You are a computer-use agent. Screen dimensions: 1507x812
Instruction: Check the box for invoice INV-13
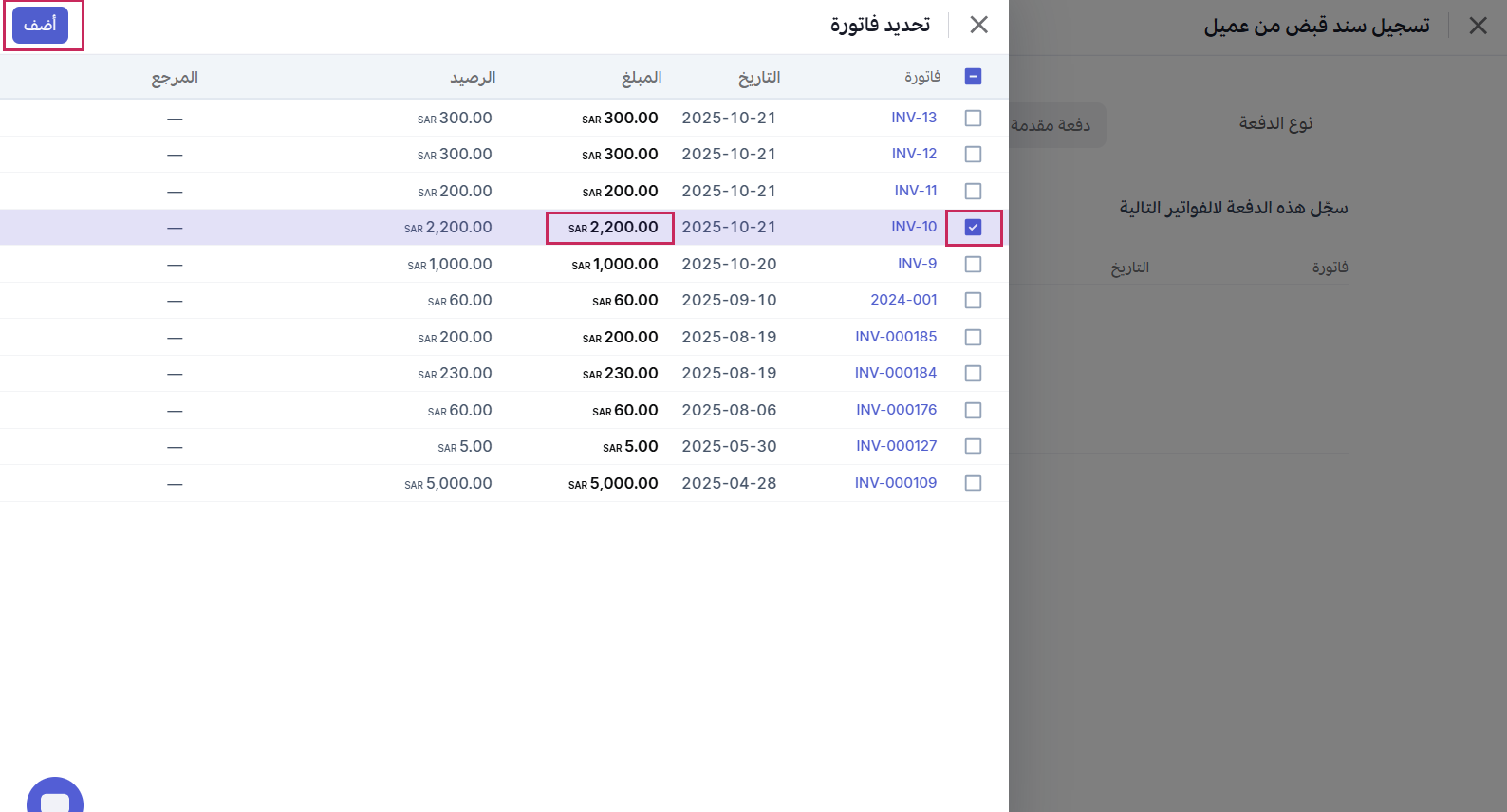point(973,119)
